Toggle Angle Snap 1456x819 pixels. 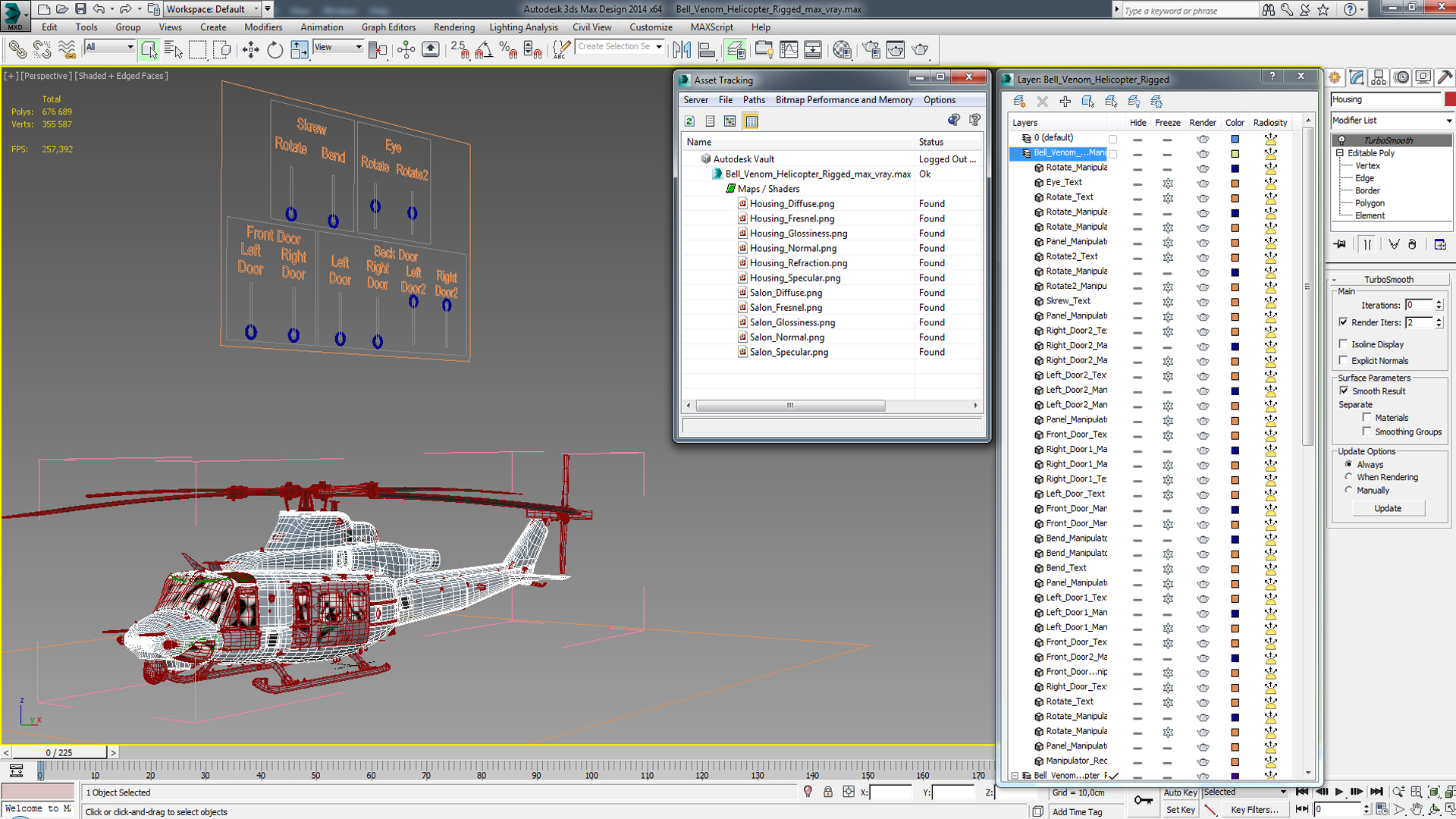pyautogui.click(x=484, y=50)
